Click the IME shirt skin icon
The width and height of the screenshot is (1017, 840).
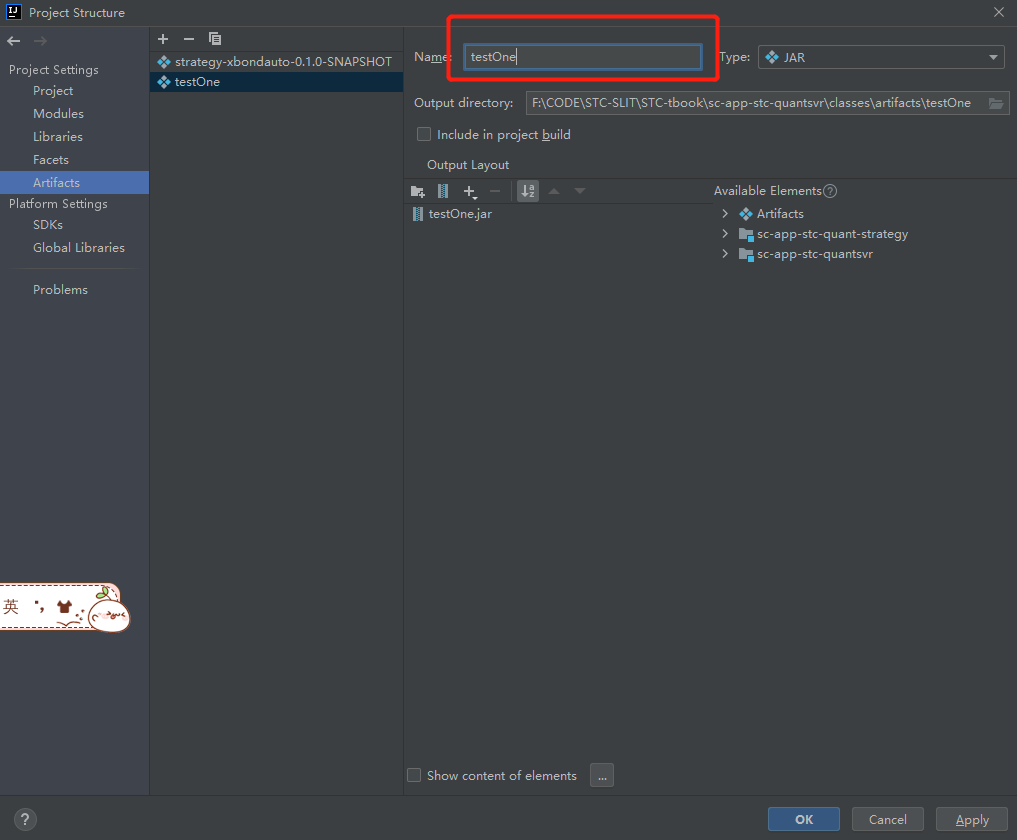[x=64, y=607]
